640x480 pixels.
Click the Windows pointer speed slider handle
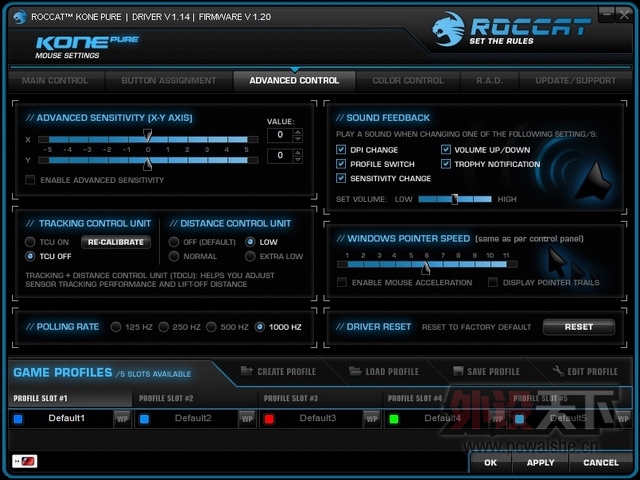(x=425, y=267)
